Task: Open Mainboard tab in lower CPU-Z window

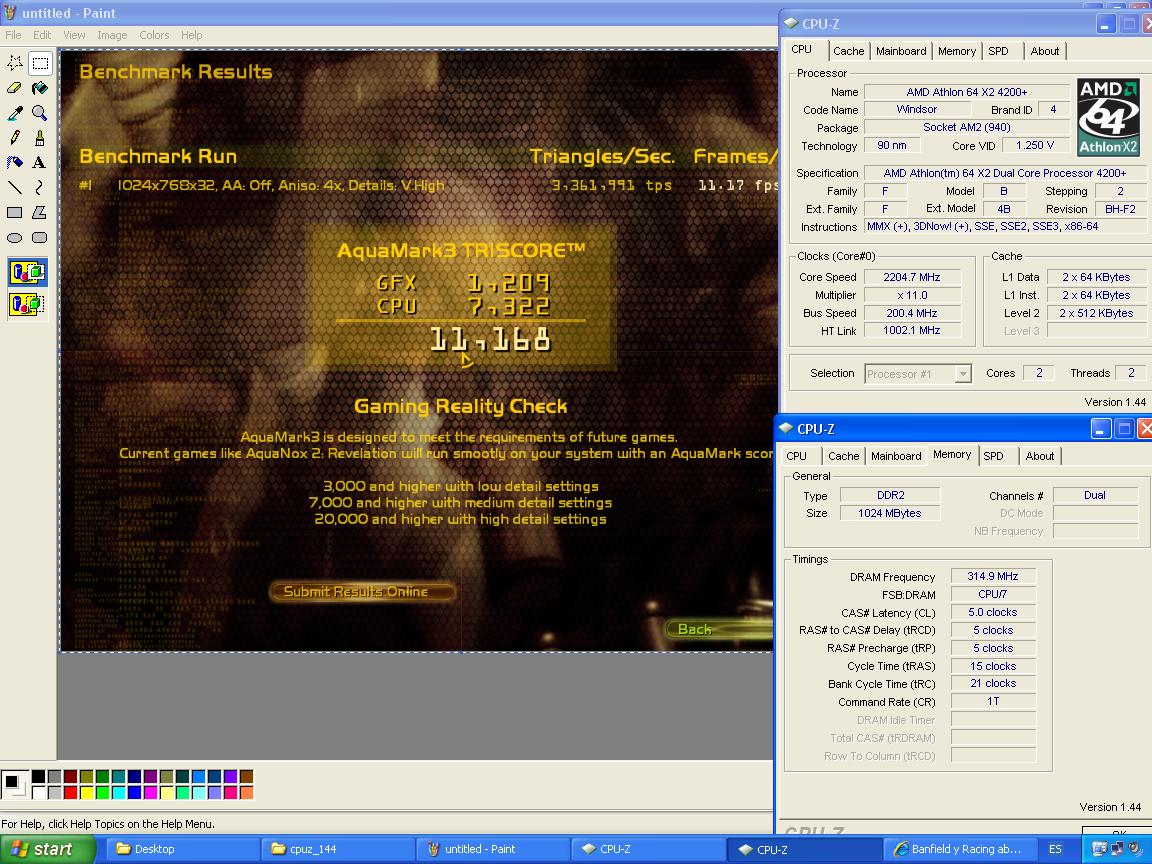Action: (896, 456)
